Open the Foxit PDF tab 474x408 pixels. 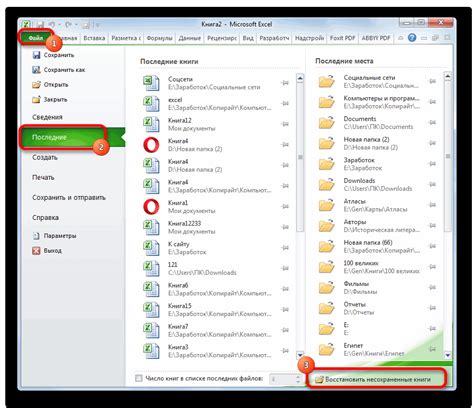(x=342, y=38)
